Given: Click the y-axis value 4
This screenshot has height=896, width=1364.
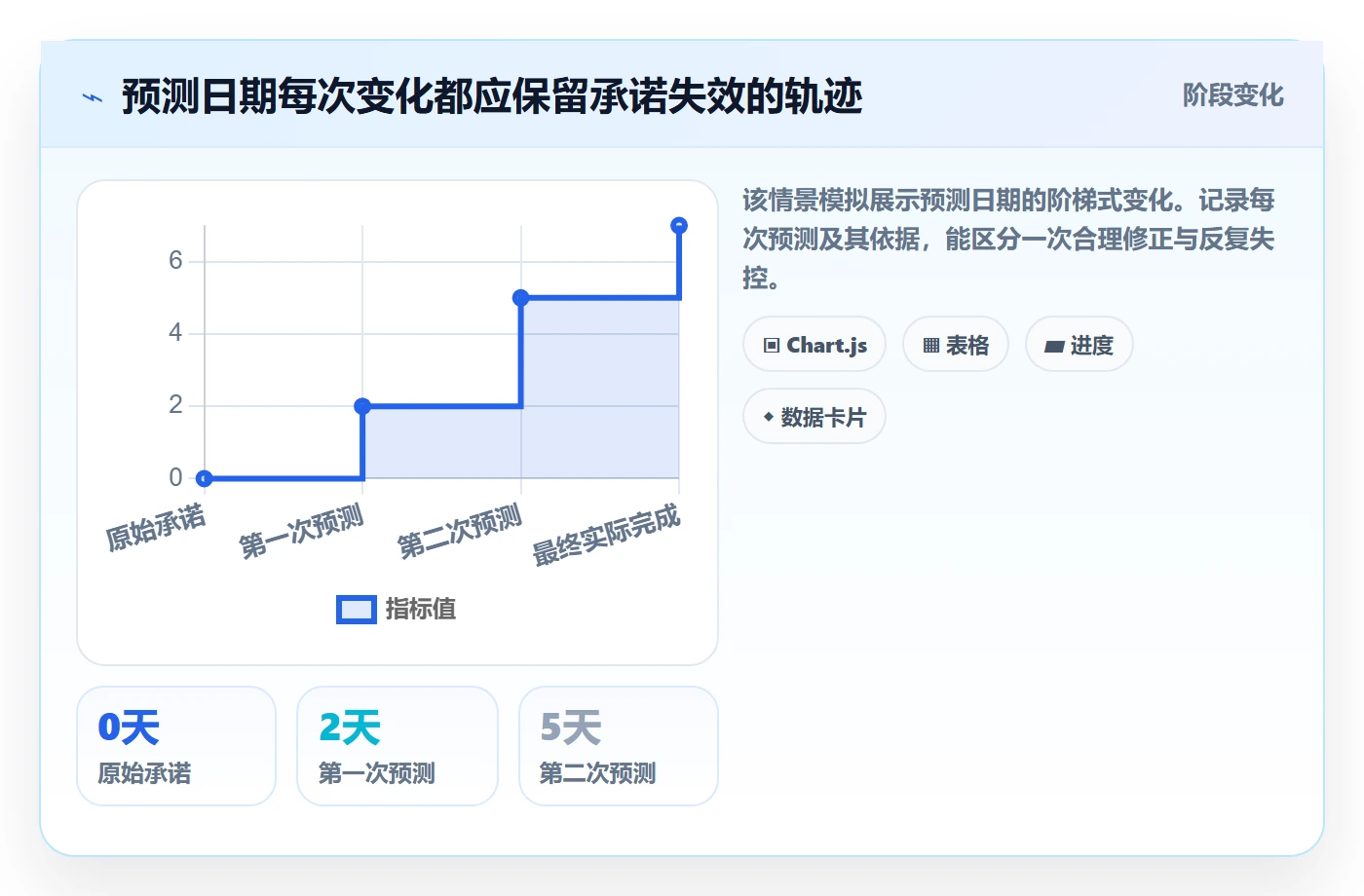Looking at the screenshot, I should click(x=175, y=333).
